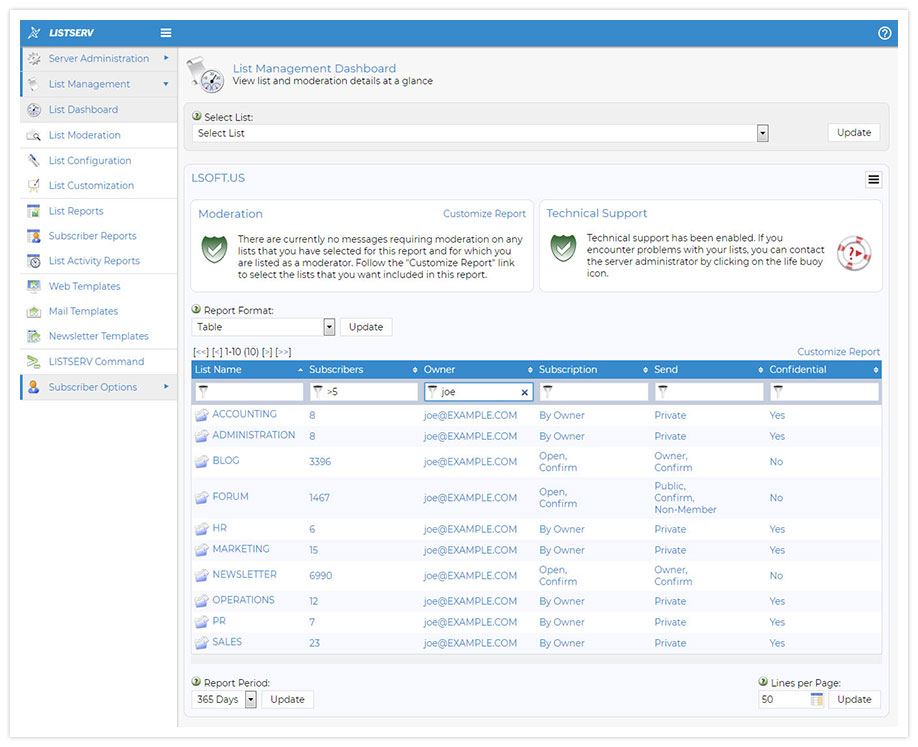Screen dimensions: 918x747
Task: Click the LISTSERV Command icon
Action: pos(34,362)
